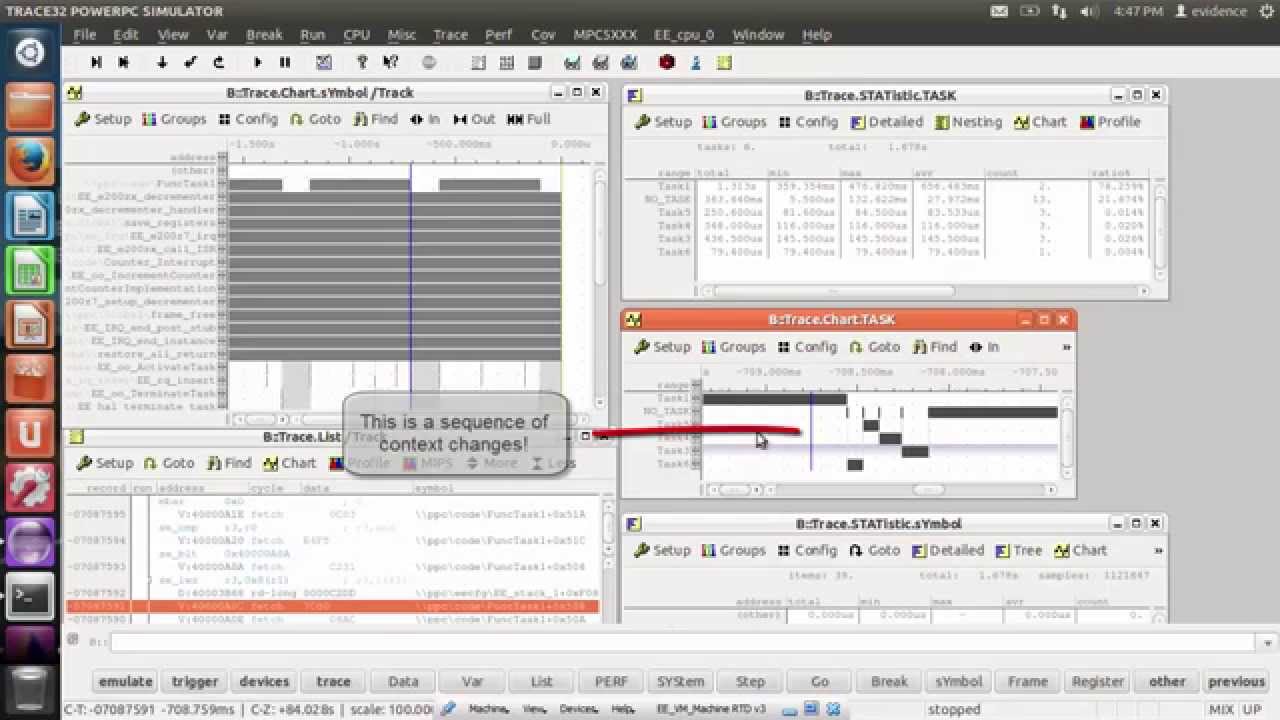The image size is (1280, 720).
Task: Click the Single Step toolbar icon
Action: pos(96,62)
